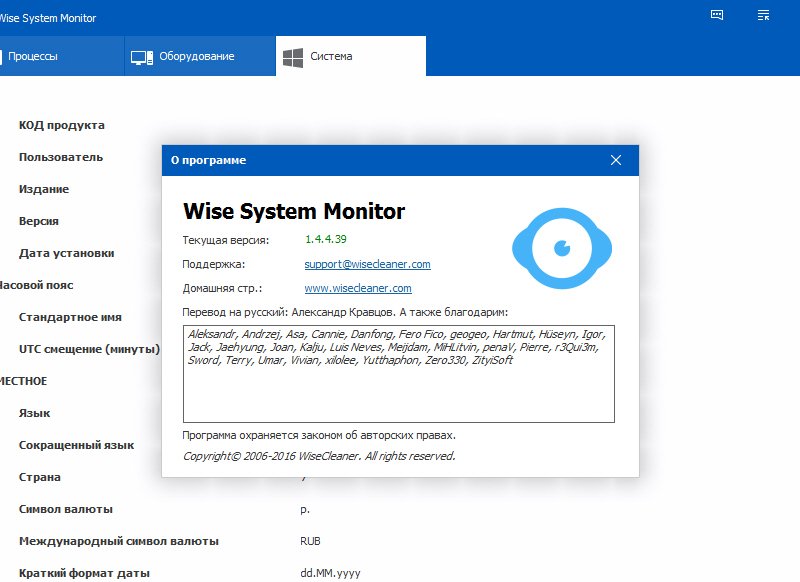This screenshot has width=800, height=582.
Task: Click the dd.MM.yyyy date format value
Action: tap(330, 573)
